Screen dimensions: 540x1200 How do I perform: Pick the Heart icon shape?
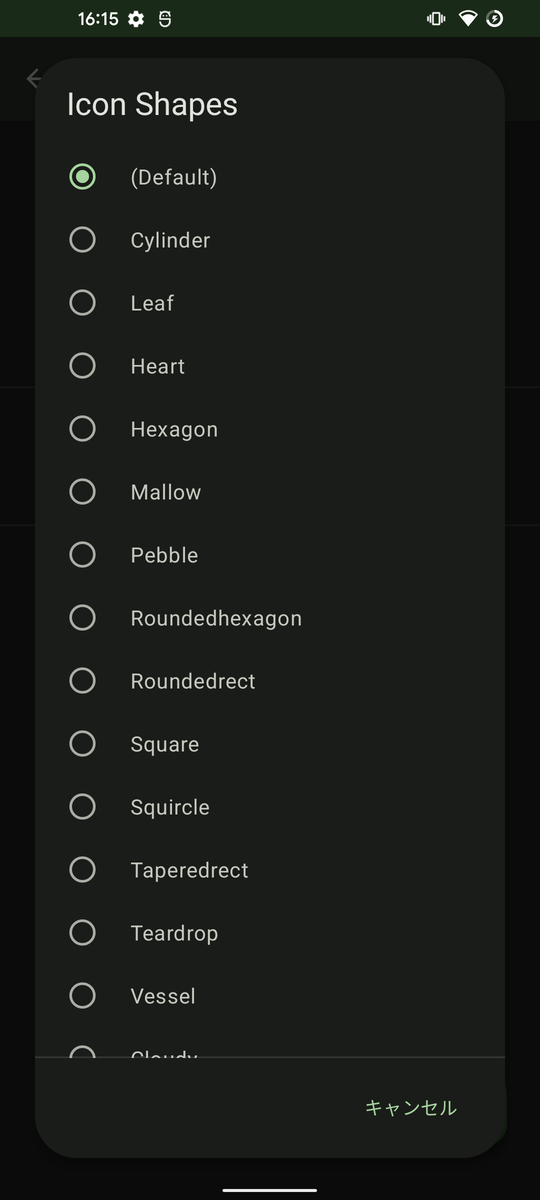(x=270, y=366)
